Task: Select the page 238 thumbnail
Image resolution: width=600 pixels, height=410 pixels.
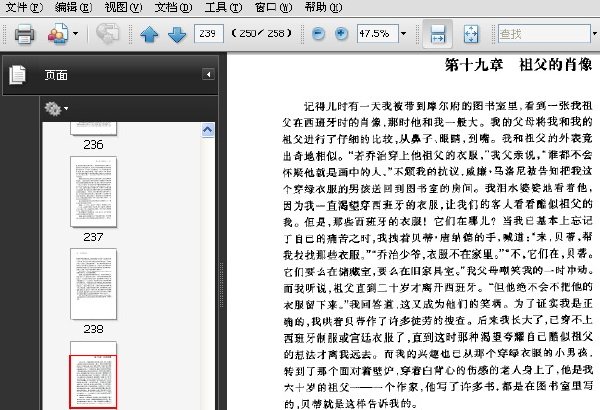Action: (x=93, y=284)
